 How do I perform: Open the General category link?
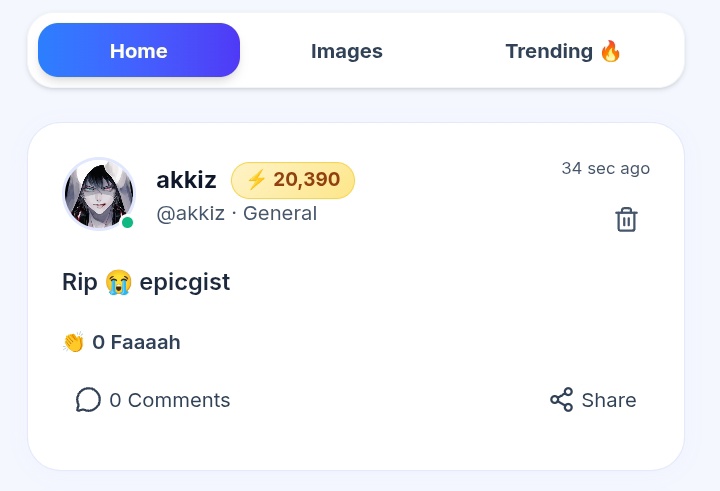point(280,214)
